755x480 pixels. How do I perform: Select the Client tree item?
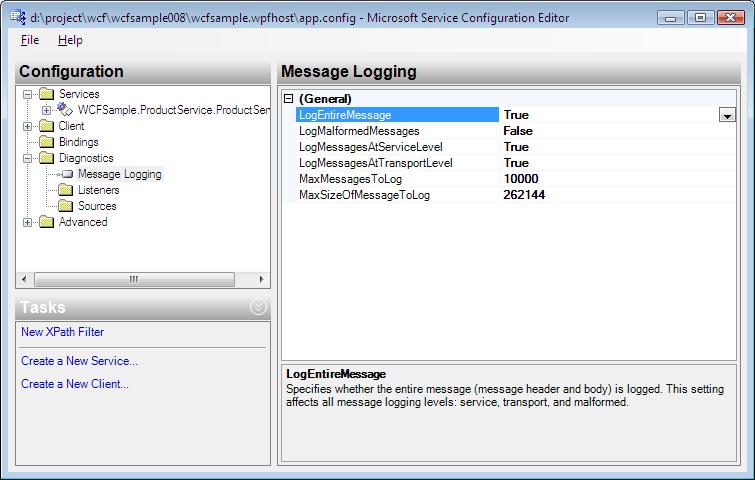[x=71, y=126]
